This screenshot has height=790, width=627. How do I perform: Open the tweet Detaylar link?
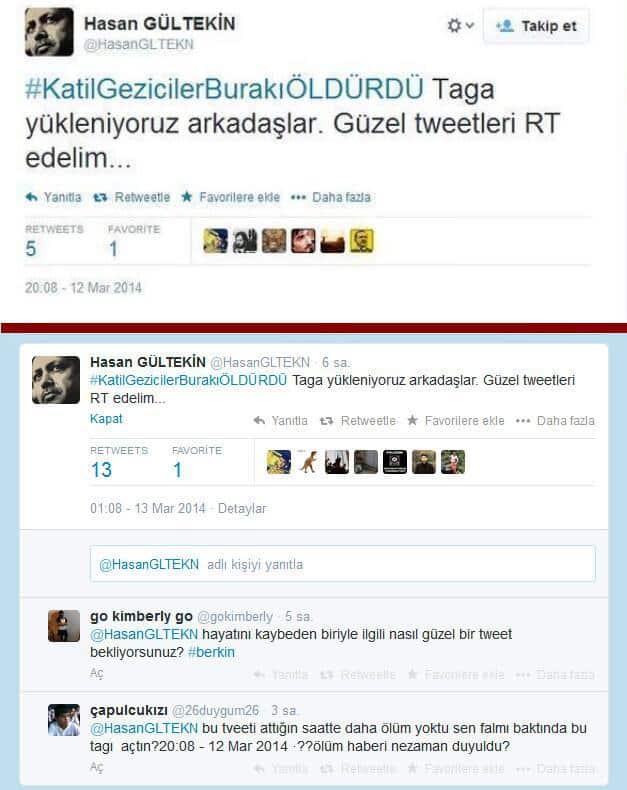[242, 508]
